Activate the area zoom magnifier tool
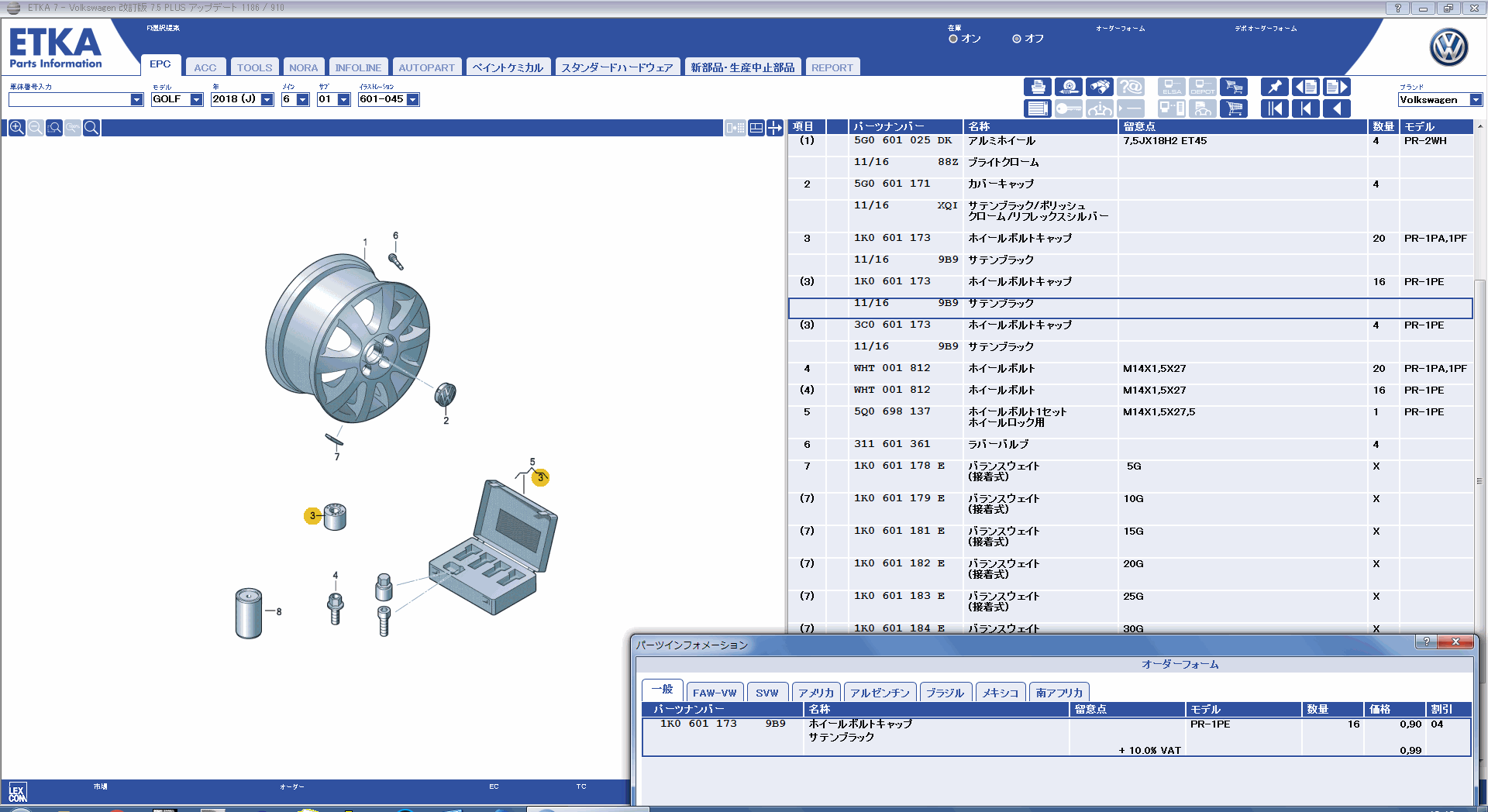This screenshot has width=1488, height=812. tap(53, 128)
